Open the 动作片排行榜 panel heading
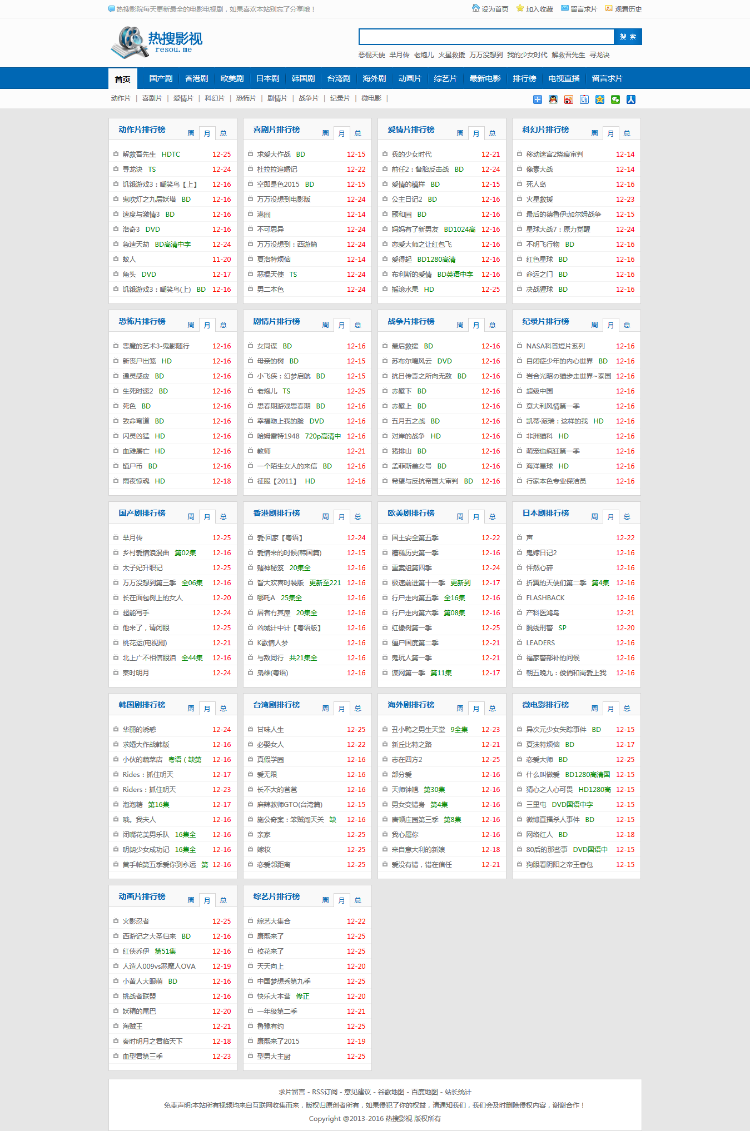 click(142, 130)
